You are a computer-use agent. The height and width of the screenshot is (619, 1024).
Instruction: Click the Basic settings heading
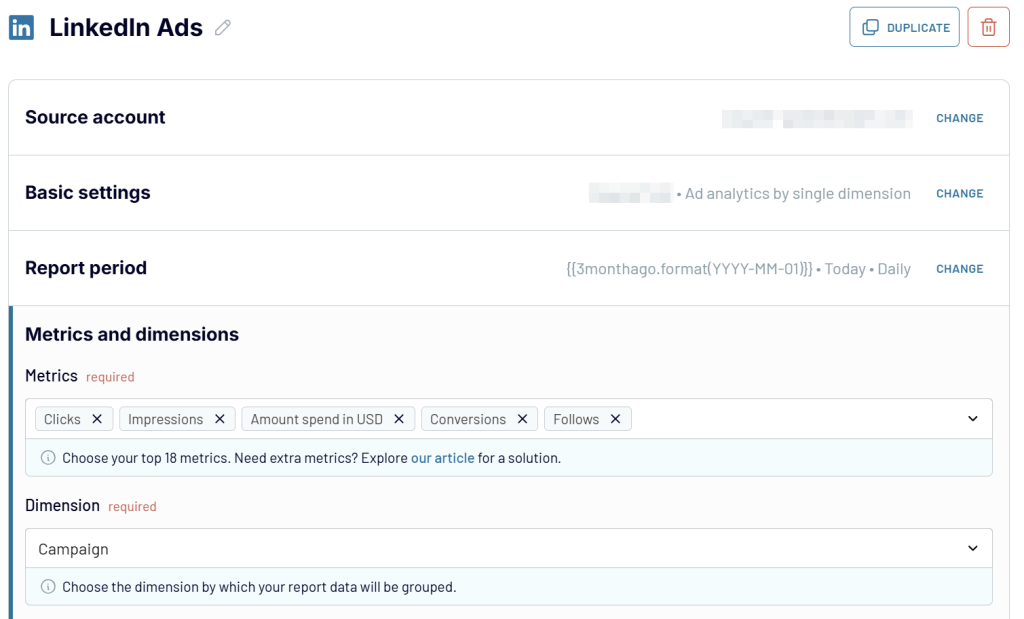(x=88, y=193)
